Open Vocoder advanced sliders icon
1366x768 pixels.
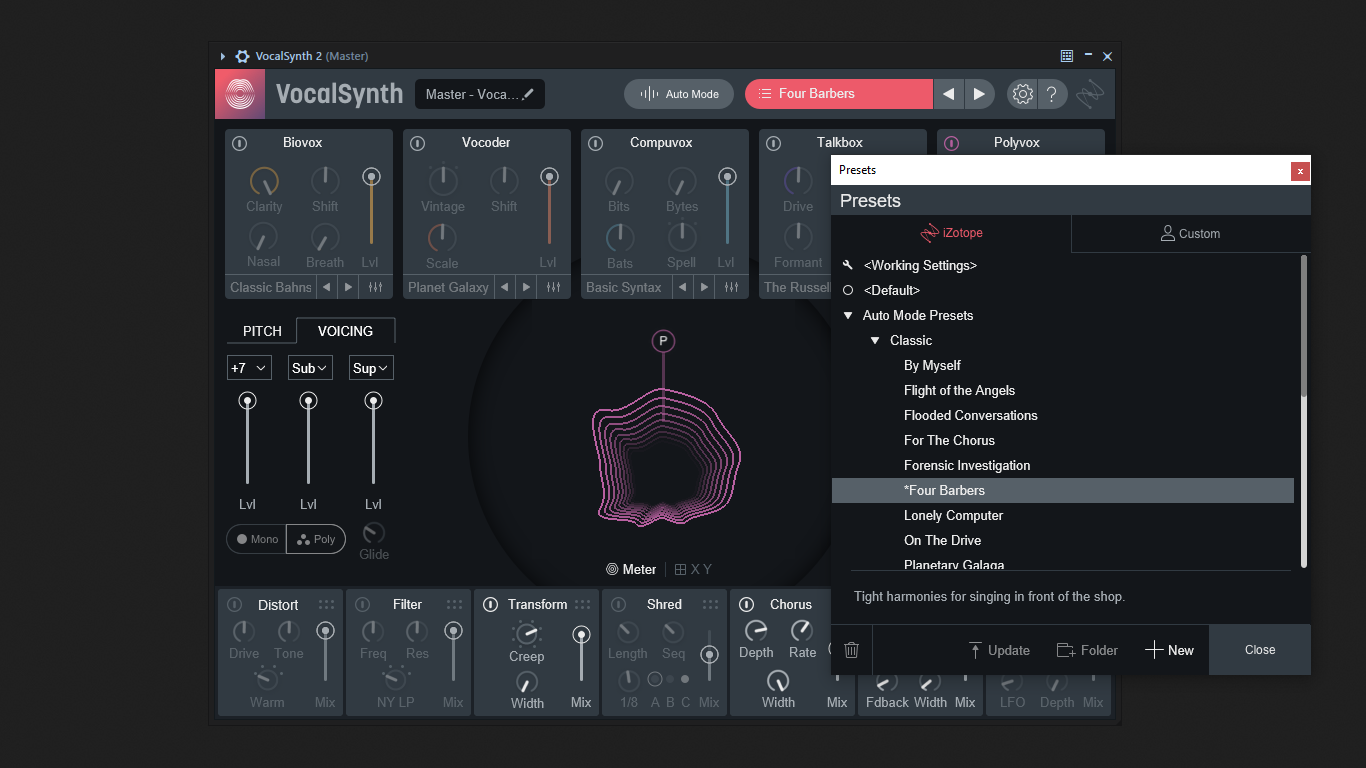click(553, 287)
